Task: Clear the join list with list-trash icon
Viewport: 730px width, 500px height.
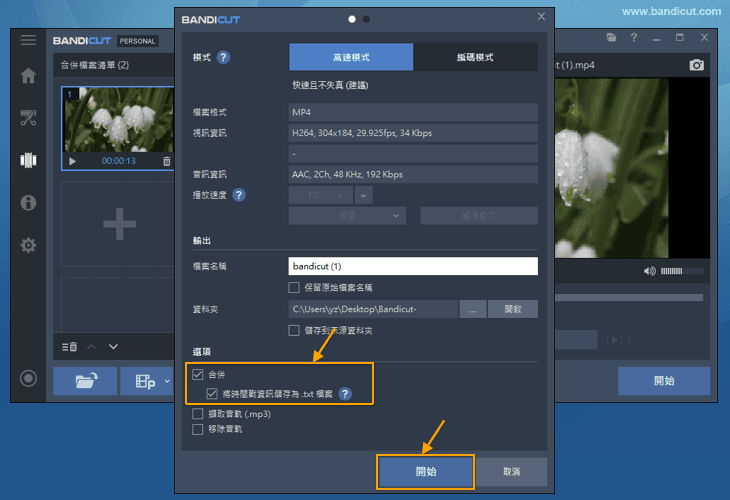Action: click(x=69, y=347)
